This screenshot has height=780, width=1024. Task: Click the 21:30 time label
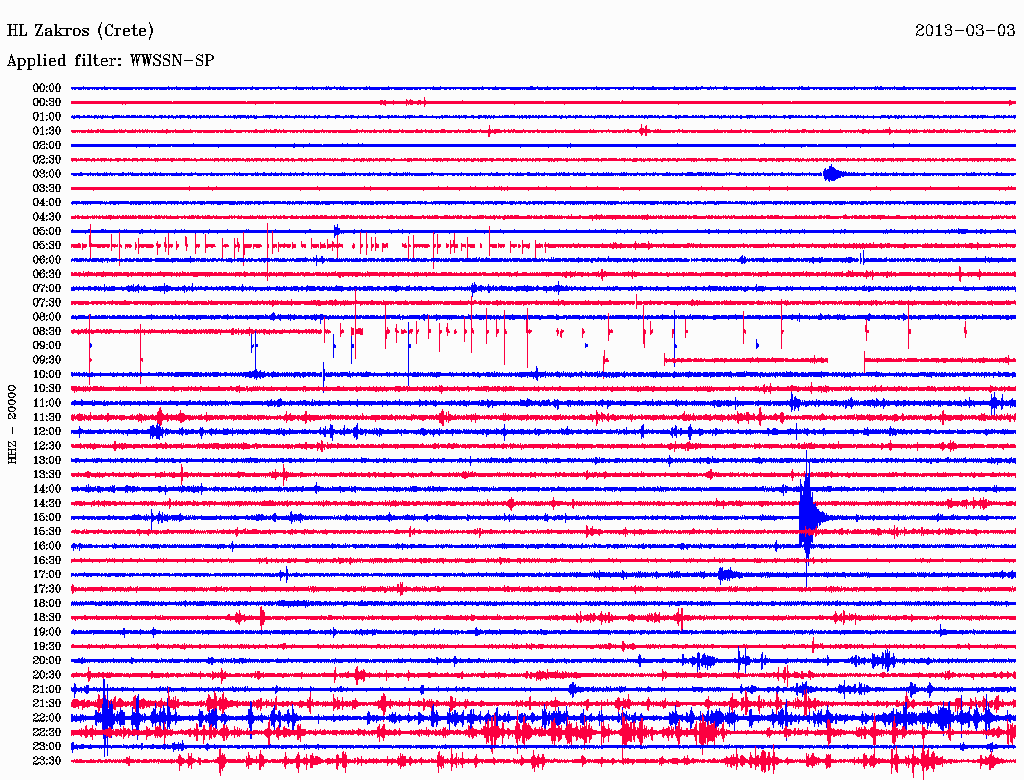[x=47, y=704]
